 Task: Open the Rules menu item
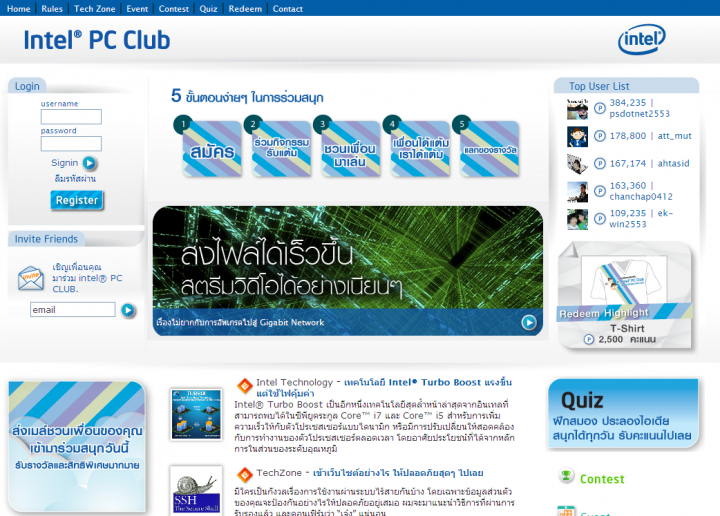pyautogui.click(x=52, y=9)
